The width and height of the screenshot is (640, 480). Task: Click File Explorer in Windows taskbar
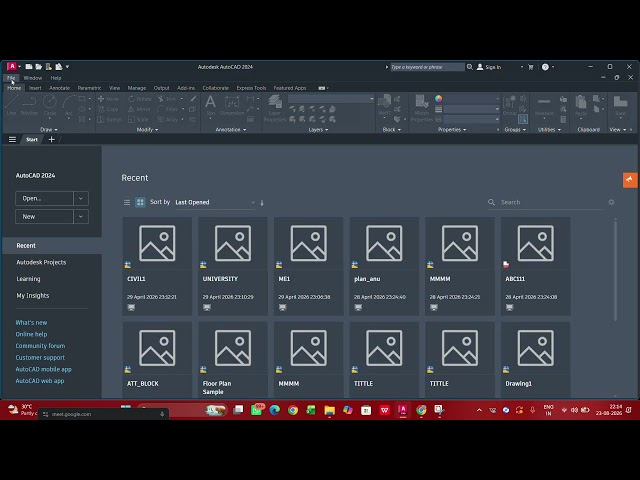pyautogui.click(x=329, y=410)
